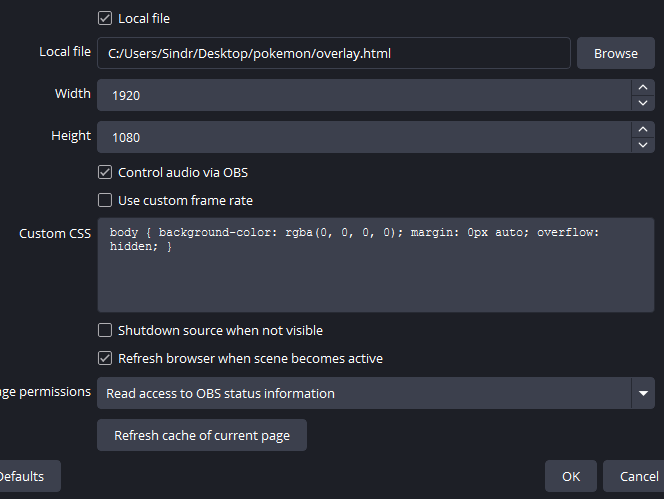Click the Height value field
Screen dimensions: 664x499
(362, 137)
